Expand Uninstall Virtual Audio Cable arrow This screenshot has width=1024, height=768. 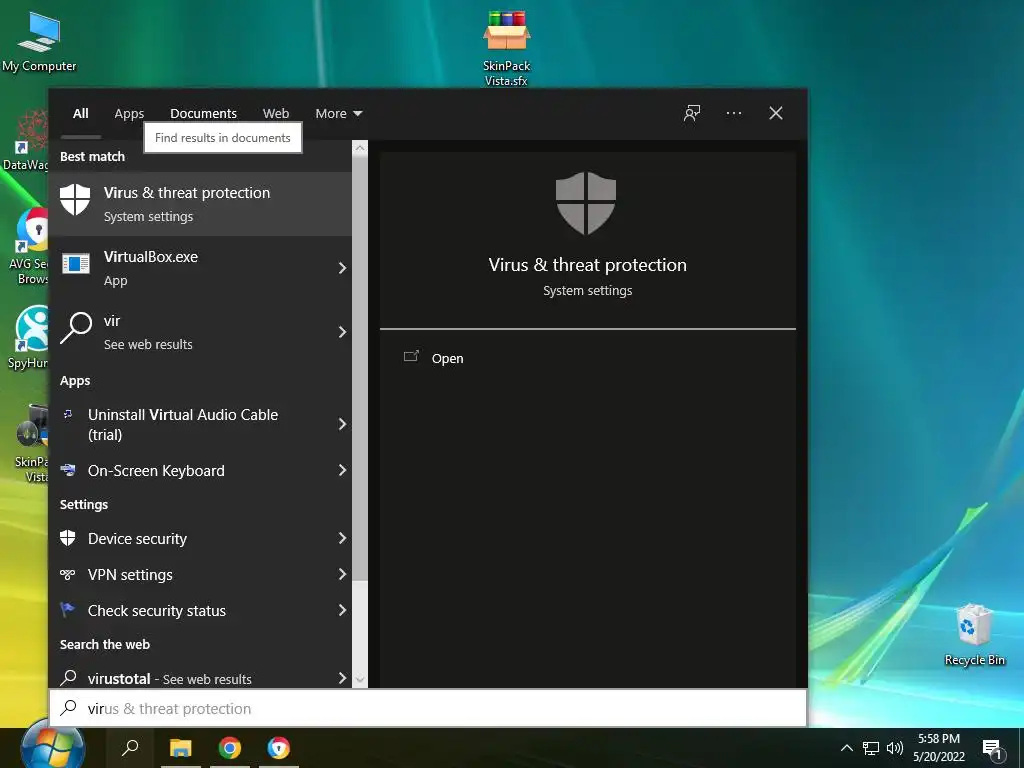342,424
